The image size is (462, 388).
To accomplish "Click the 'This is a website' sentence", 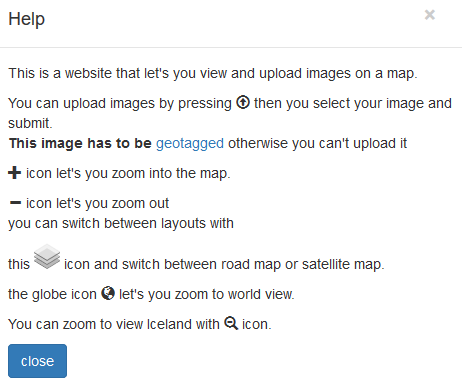I will 213,73.
